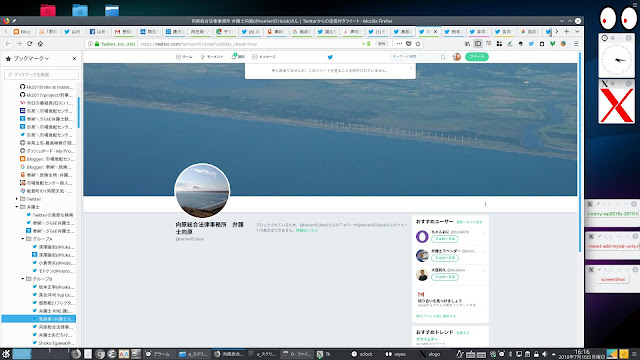The height and width of the screenshot is (360, 640).
Task: Close the active Twitter tab
Action: 435,31
